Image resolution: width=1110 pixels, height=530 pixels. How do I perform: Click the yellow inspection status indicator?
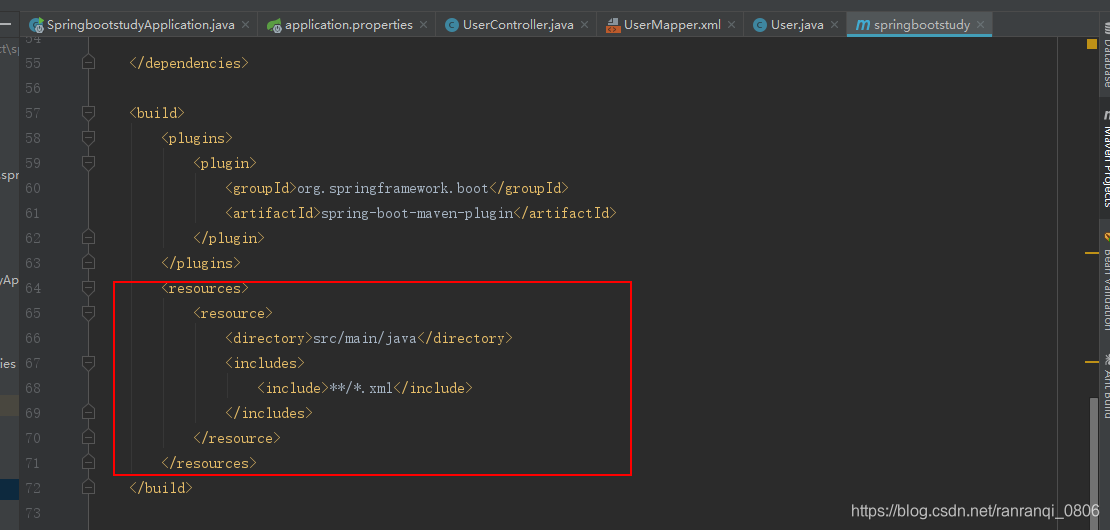click(1092, 45)
